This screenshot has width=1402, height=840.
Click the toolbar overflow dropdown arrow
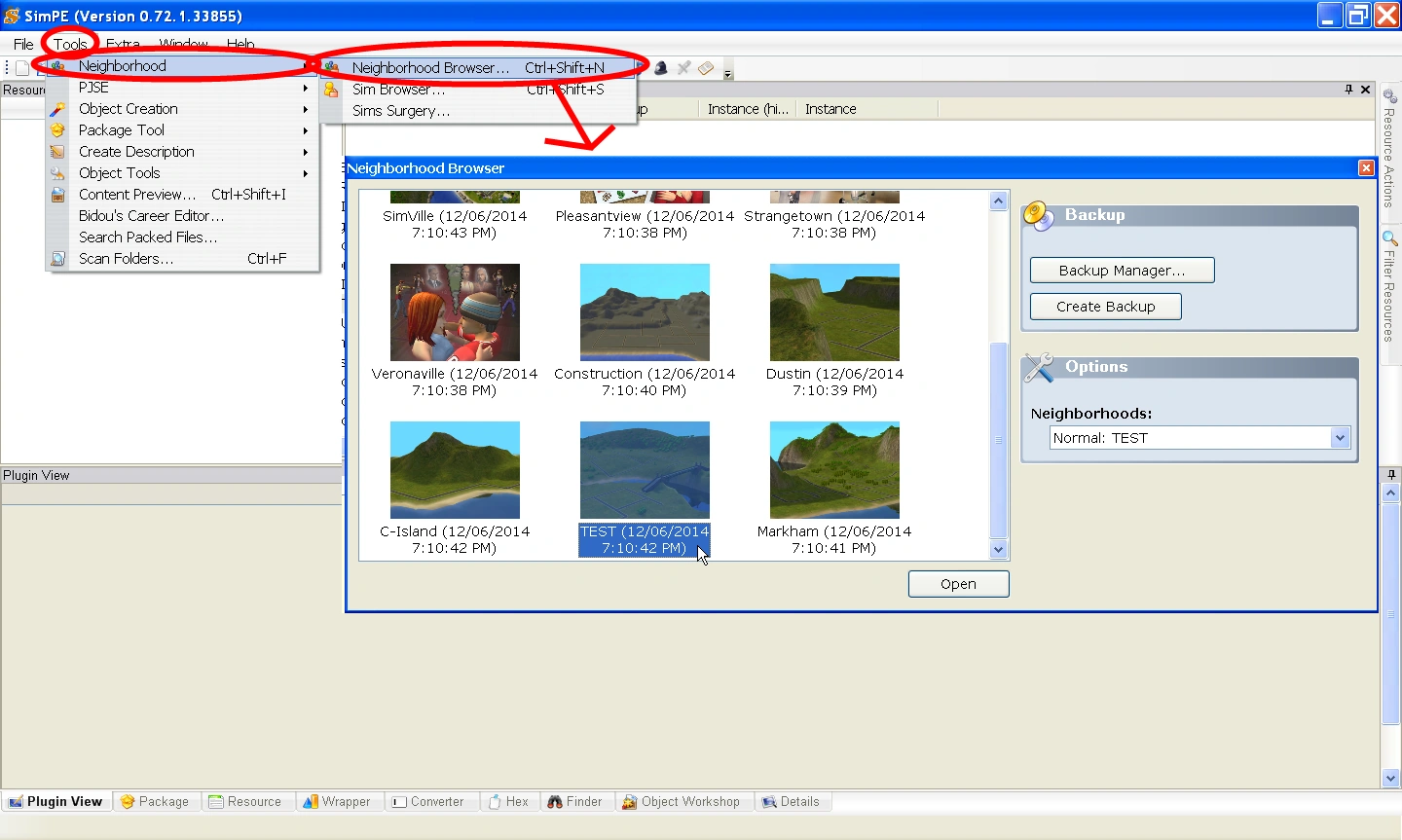click(x=726, y=71)
